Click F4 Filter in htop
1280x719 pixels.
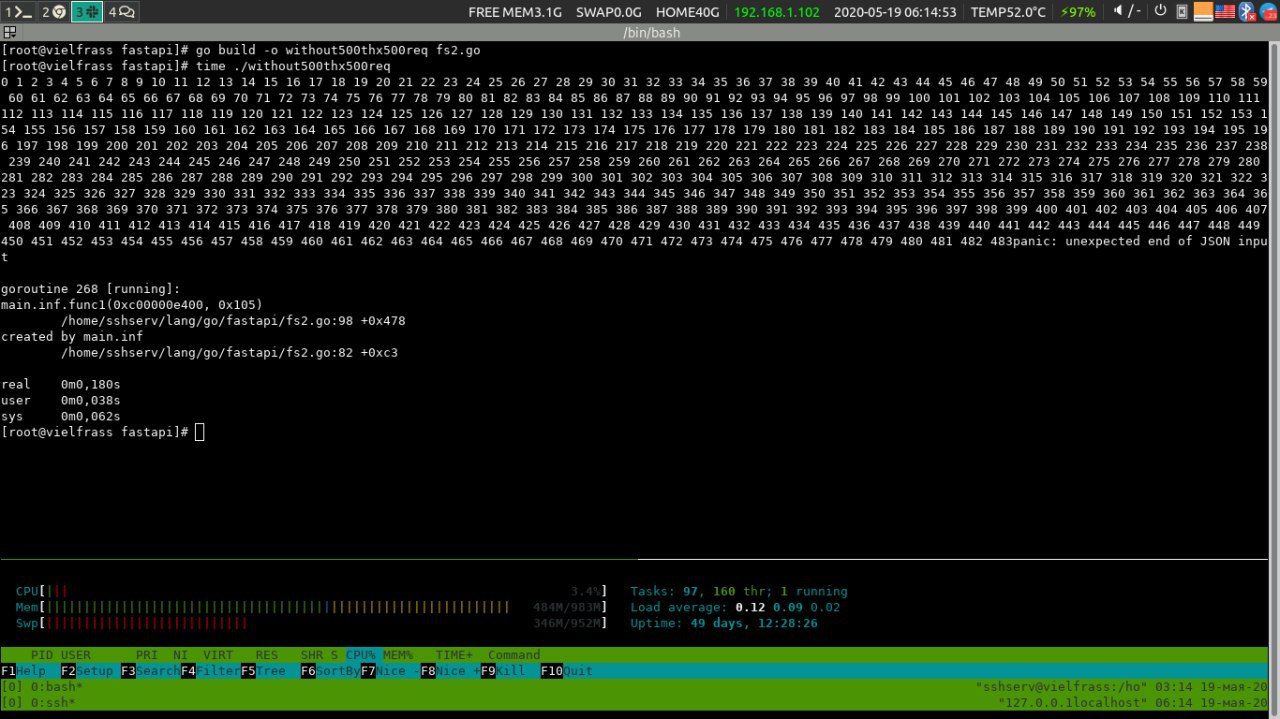tap(210, 671)
